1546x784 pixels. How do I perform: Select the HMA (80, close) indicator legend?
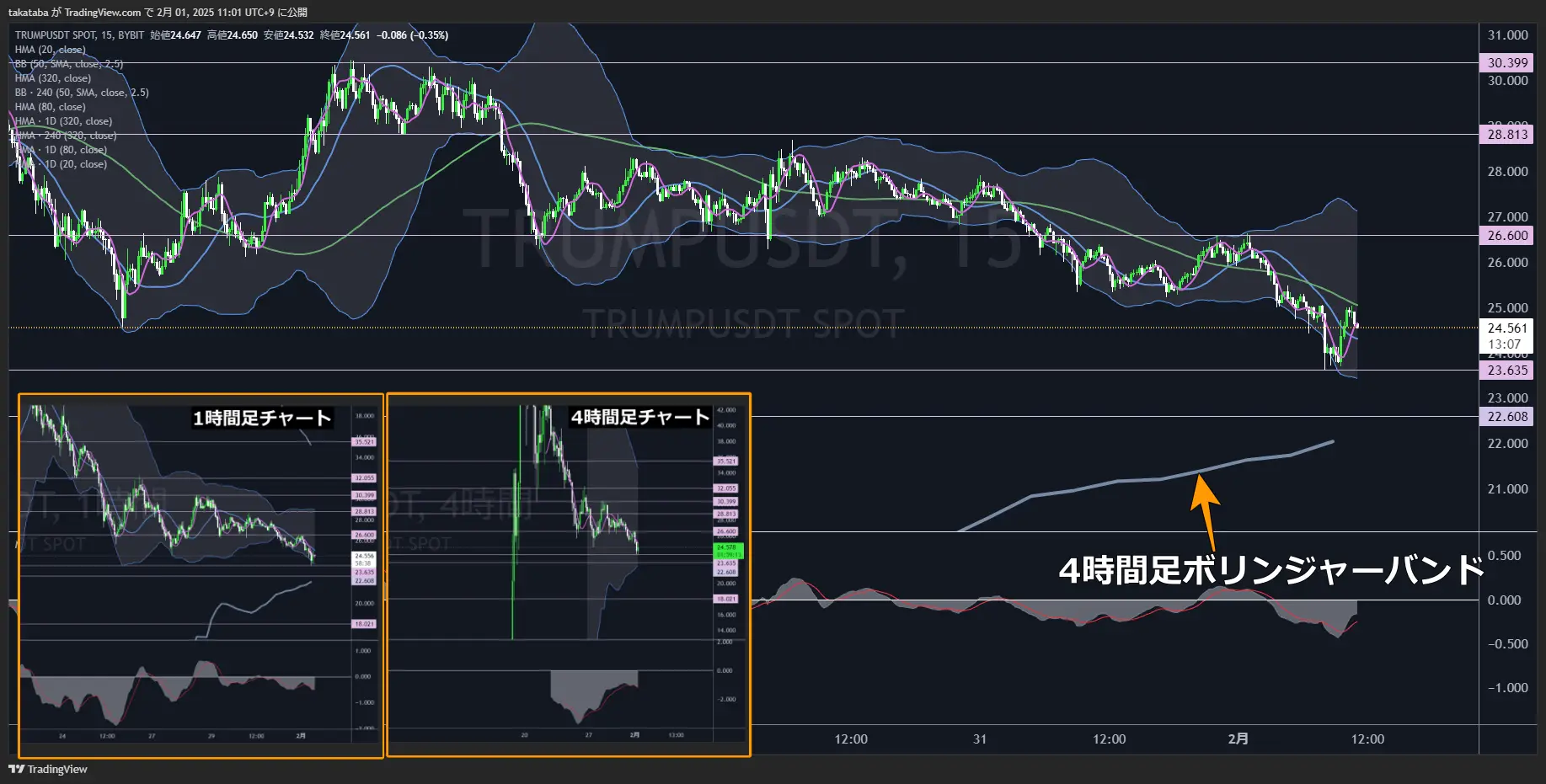(50, 107)
